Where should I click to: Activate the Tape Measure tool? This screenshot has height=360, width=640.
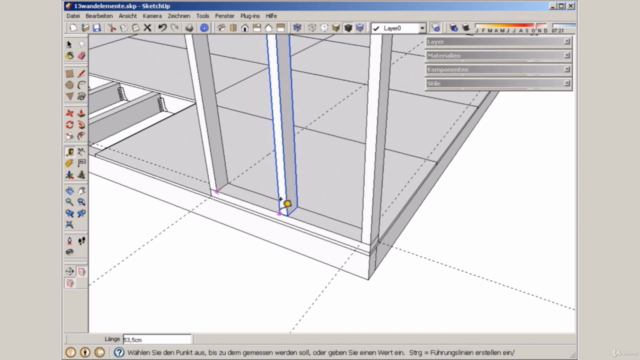pos(69,152)
